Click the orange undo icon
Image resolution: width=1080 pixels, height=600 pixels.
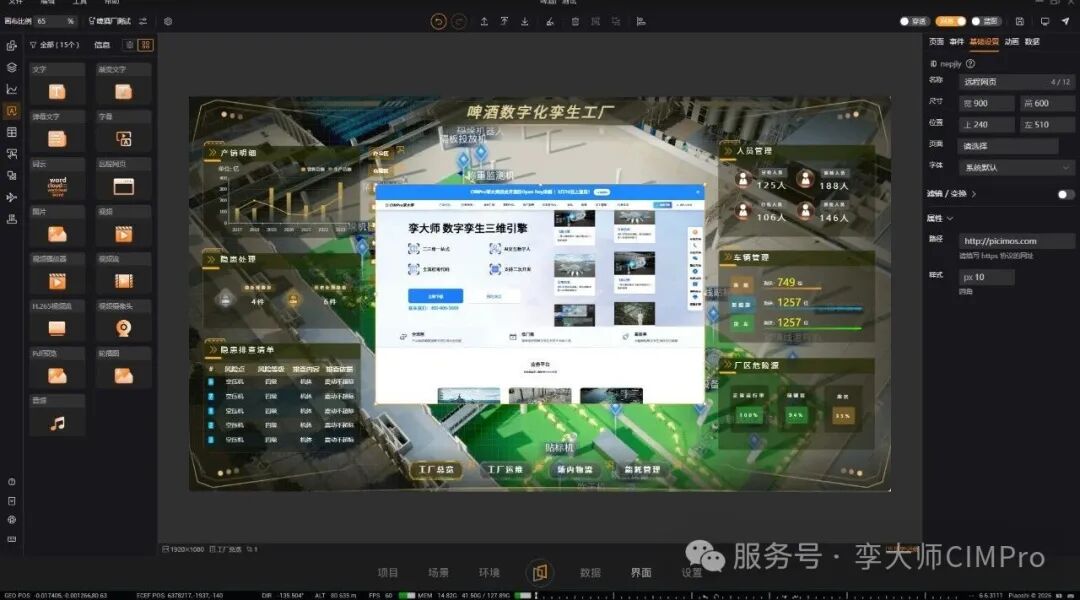point(438,21)
